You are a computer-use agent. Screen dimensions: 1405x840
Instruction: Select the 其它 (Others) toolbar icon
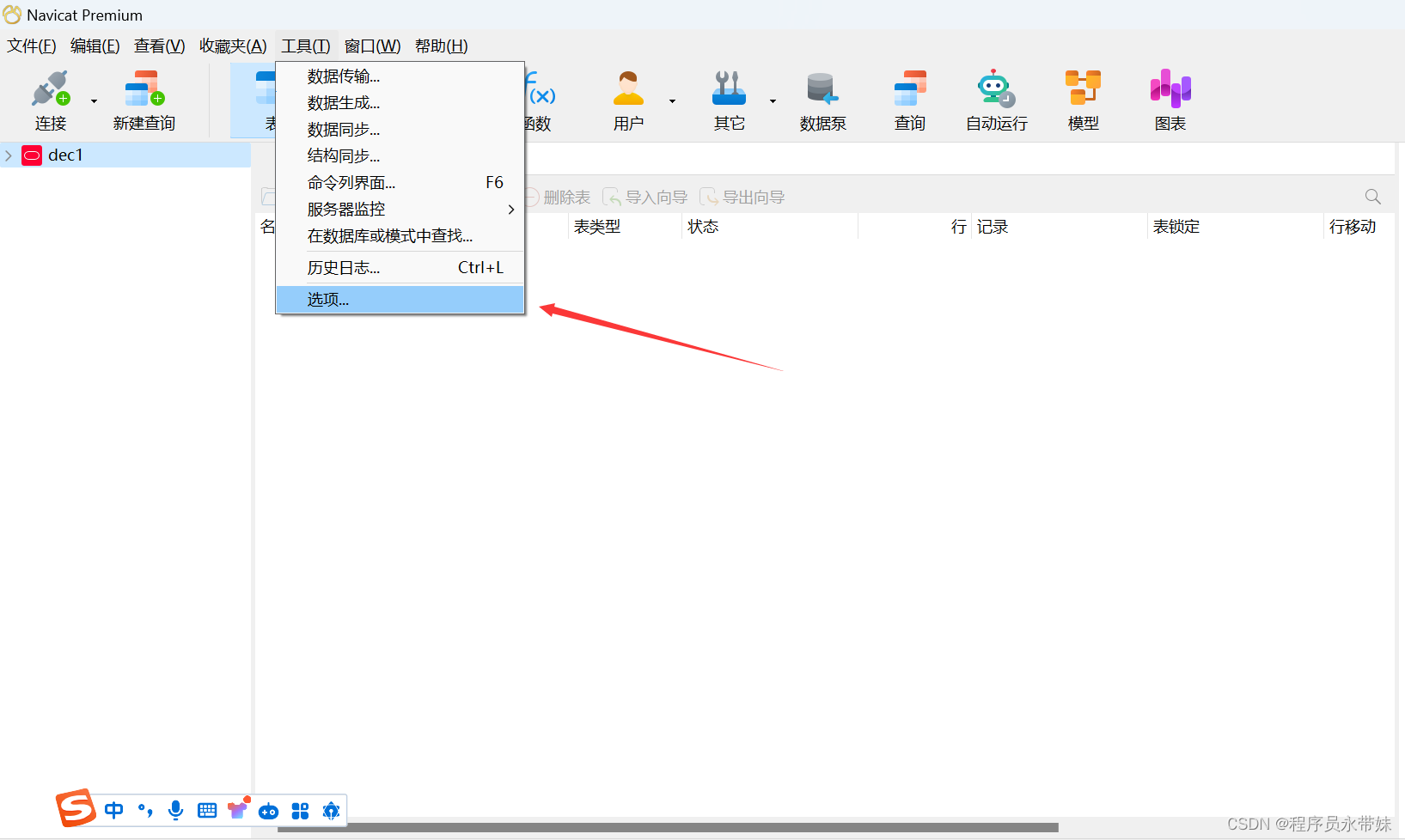click(729, 99)
